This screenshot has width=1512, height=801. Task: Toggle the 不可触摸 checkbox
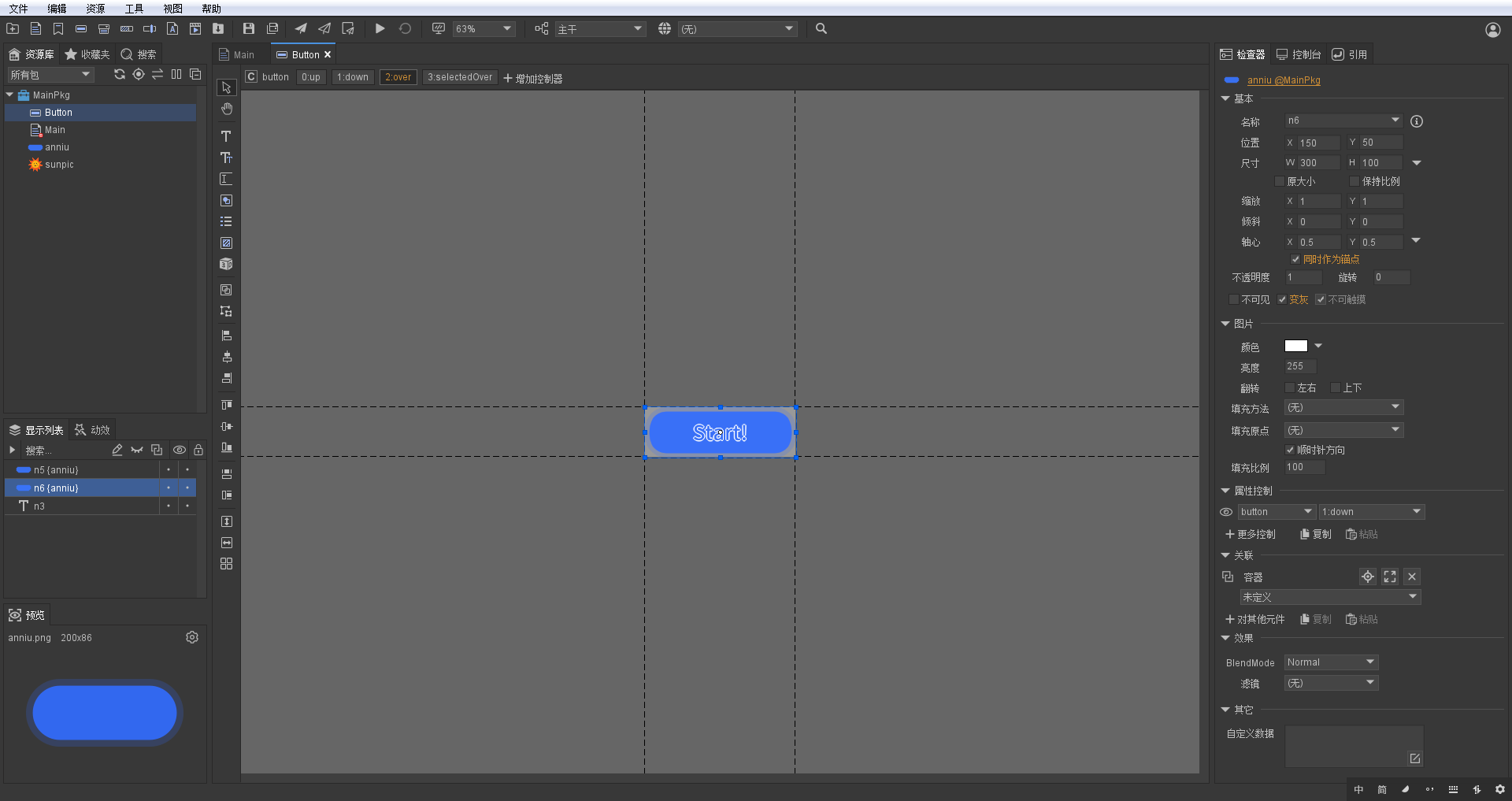[x=1321, y=299]
